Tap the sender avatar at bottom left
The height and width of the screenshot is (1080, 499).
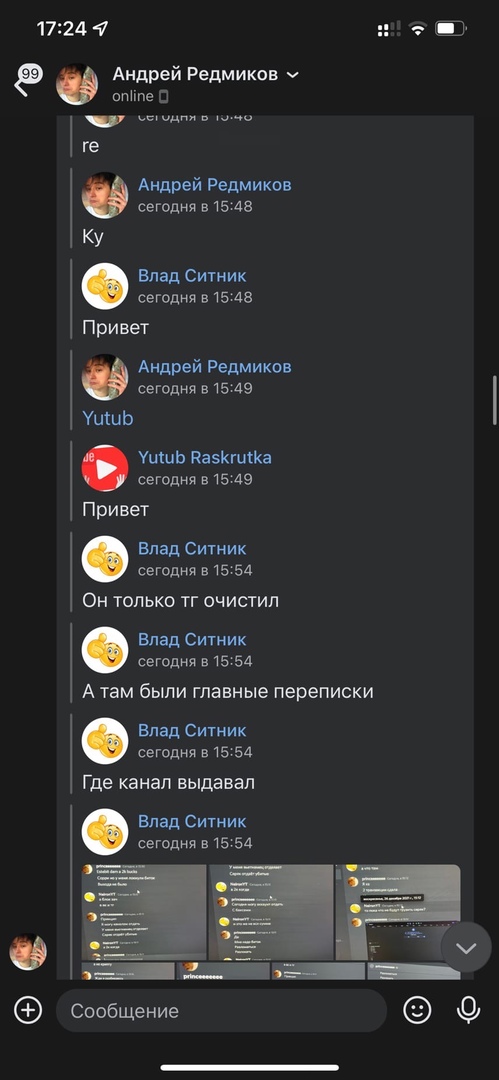pyautogui.click(x=28, y=952)
